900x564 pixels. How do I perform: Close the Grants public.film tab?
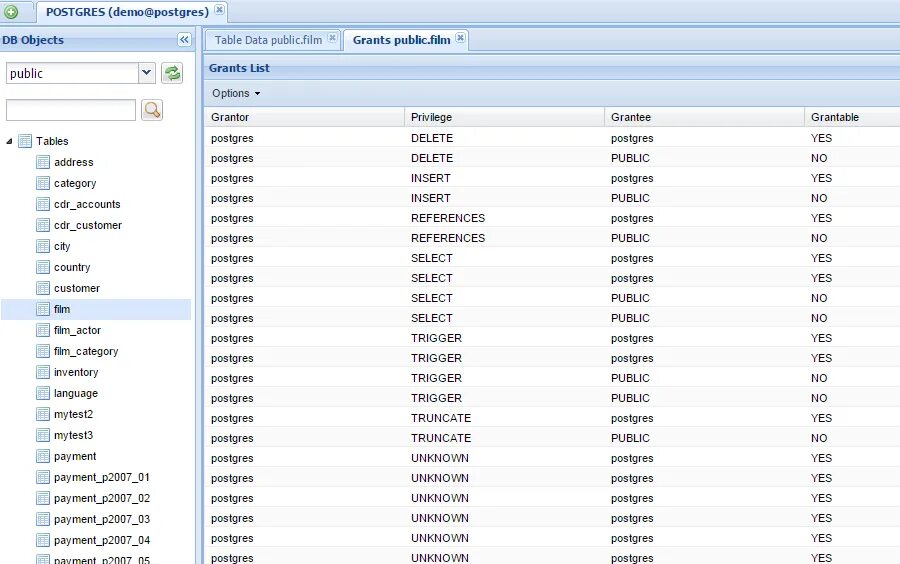(x=460, y=38)
